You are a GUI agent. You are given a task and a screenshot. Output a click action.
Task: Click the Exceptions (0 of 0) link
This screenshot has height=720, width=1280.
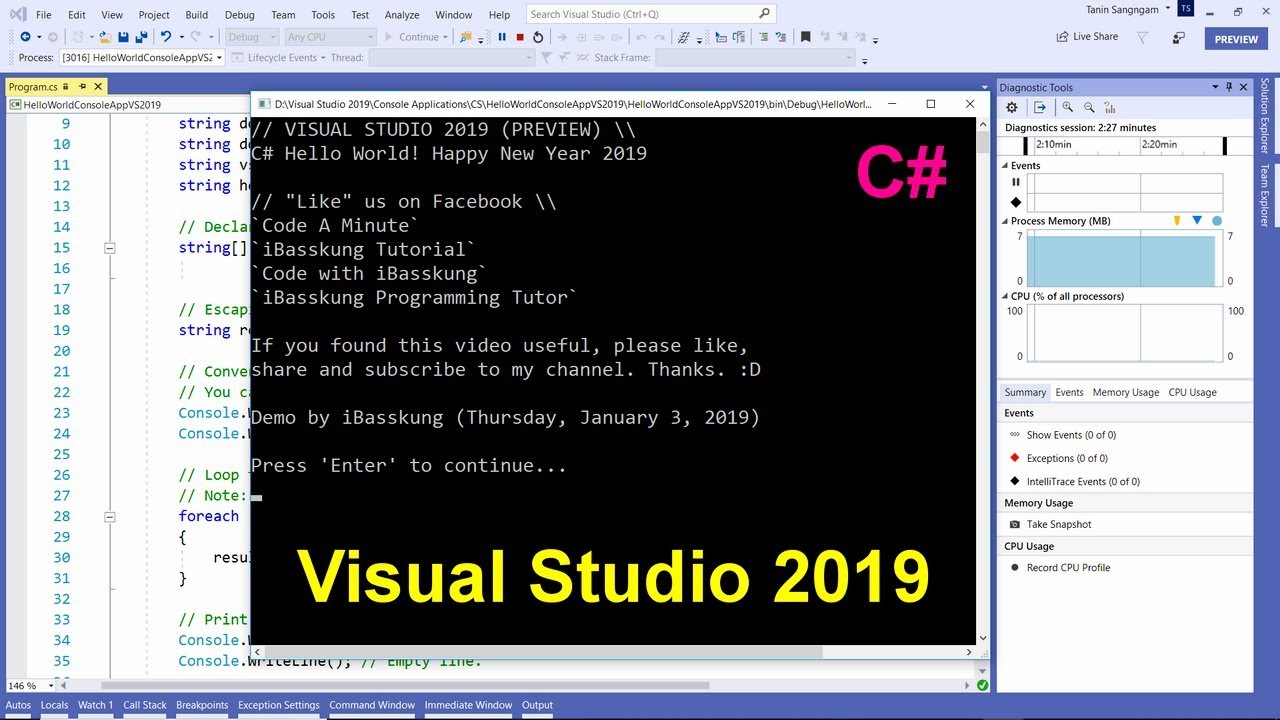[x=1067, y=458]
